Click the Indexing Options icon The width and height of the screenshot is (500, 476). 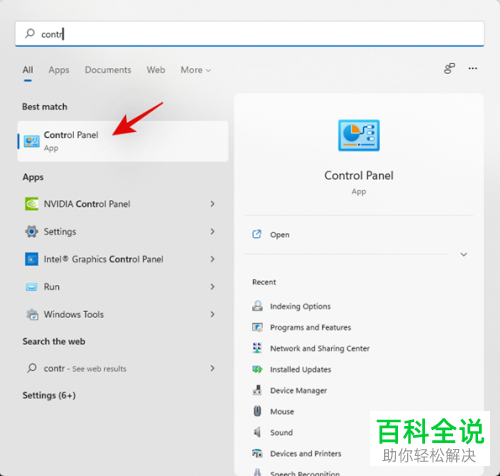click(257, 306)
